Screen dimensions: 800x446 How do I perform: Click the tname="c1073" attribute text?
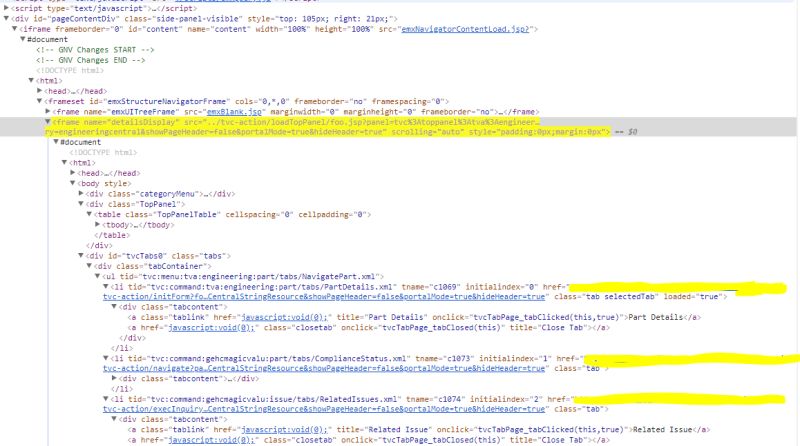point(445,358)
